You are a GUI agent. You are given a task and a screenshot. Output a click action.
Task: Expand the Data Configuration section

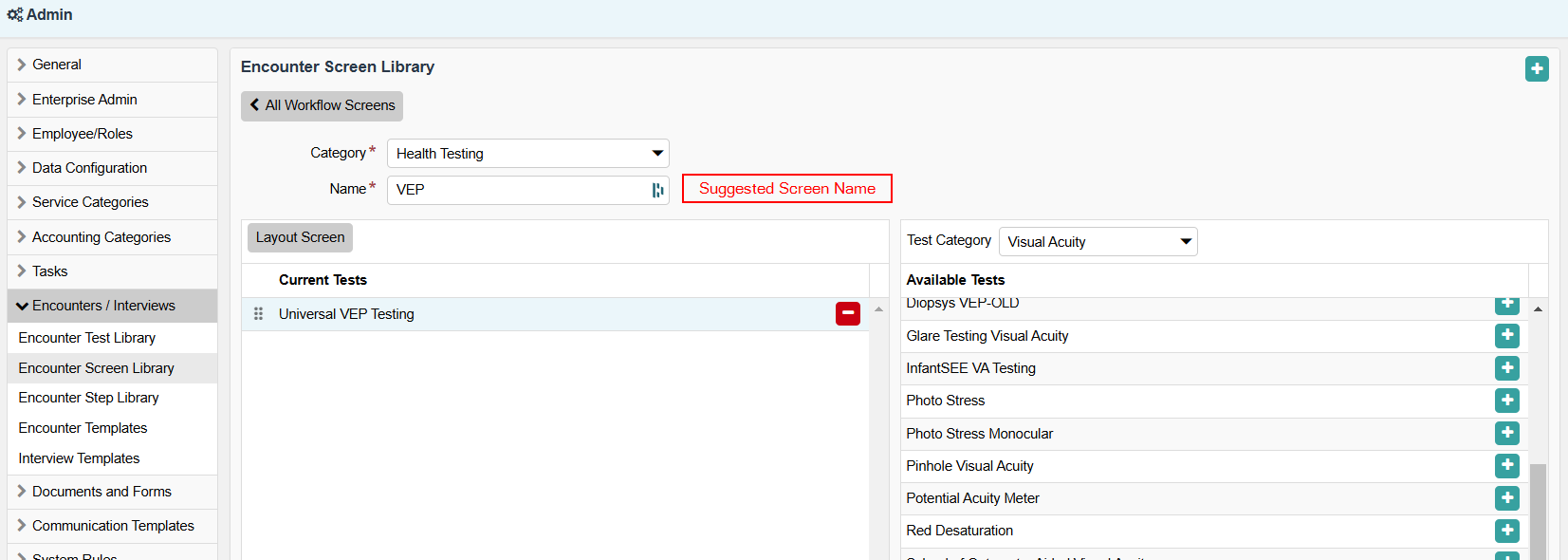[89, 168]
